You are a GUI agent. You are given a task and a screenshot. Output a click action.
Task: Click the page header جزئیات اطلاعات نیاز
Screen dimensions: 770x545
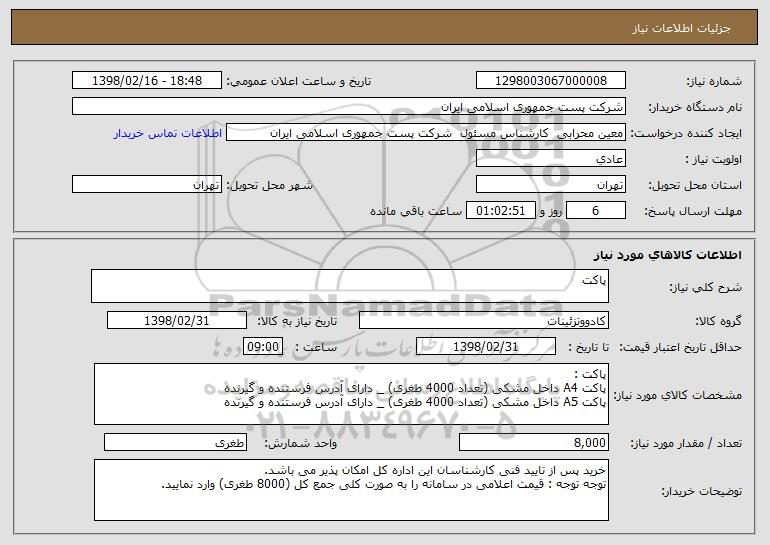coord(681,28)
